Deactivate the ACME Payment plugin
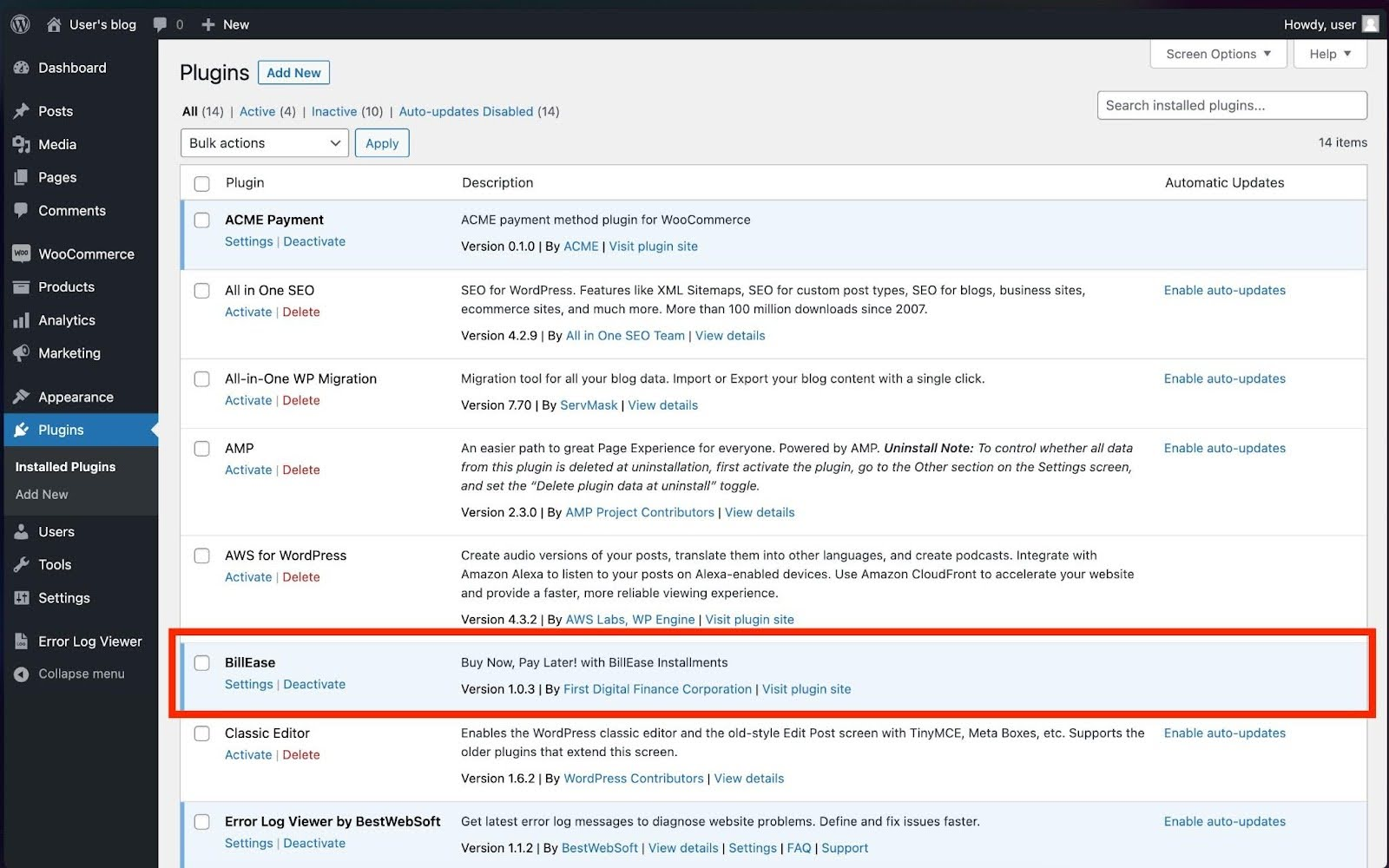The width and height of the screenshot is (1389, 868). click(314, 241)
